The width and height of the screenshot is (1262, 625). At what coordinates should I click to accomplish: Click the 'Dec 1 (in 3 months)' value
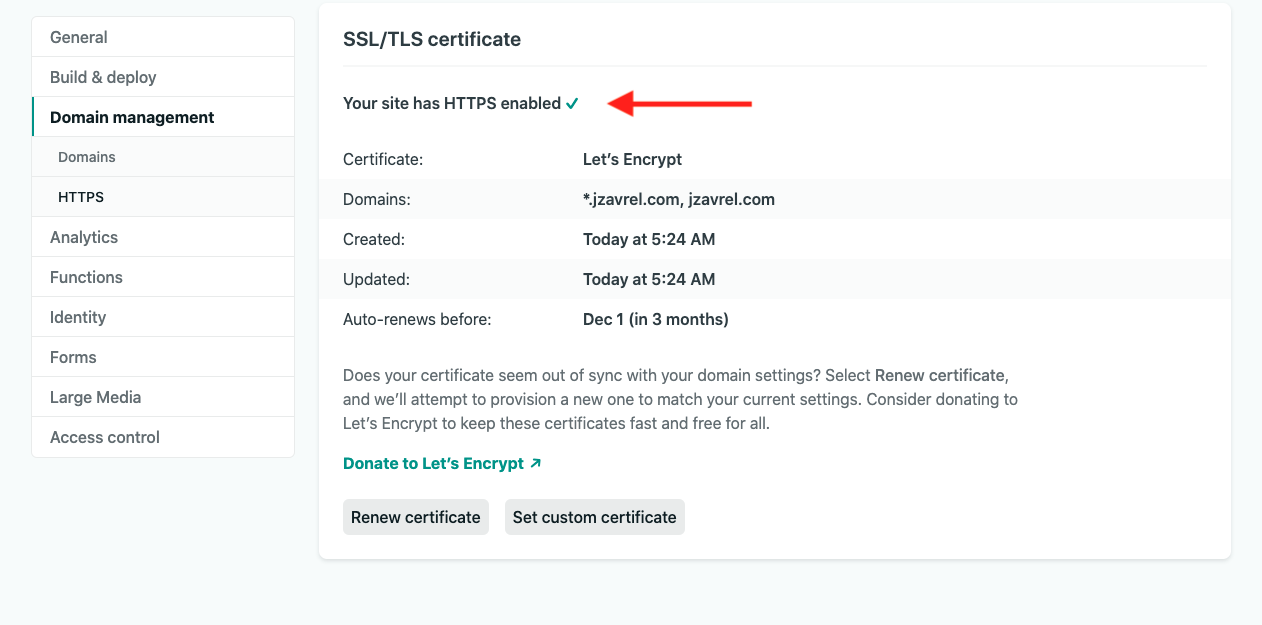[656, 319]
